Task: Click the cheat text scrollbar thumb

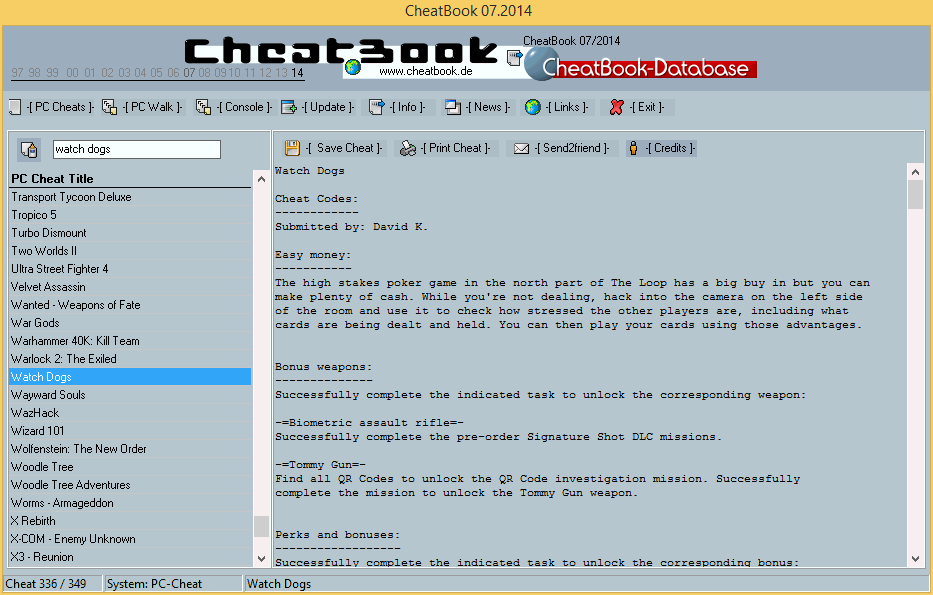Action: click(916, 195)
